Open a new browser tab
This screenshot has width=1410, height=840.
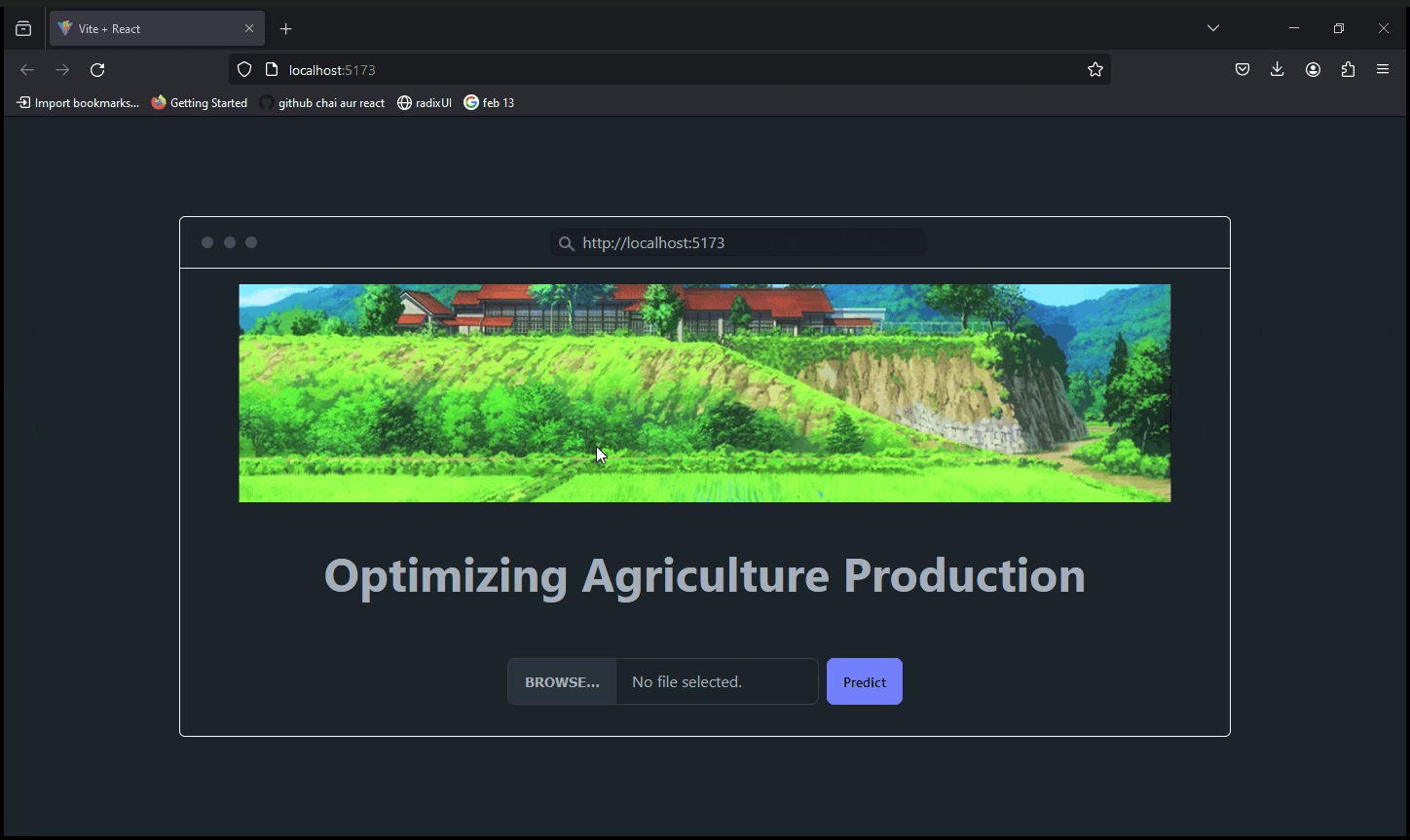pos(285,29)
